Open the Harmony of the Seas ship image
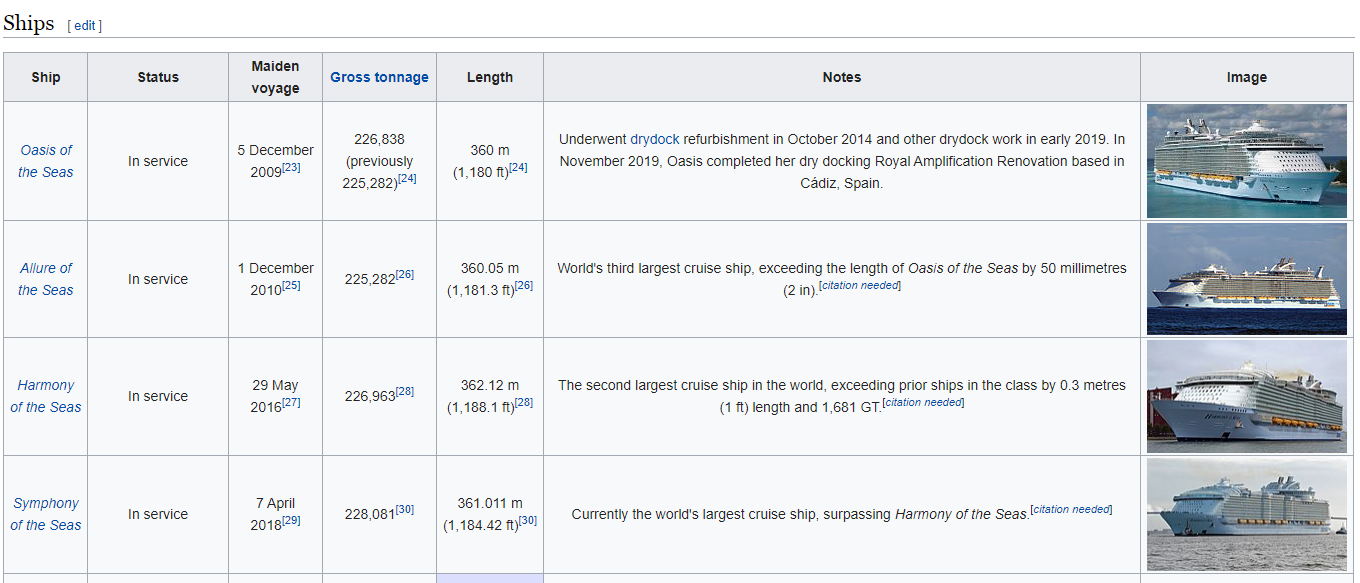Viewport: 1360px width, 583px height. (x=1247, y=397)
